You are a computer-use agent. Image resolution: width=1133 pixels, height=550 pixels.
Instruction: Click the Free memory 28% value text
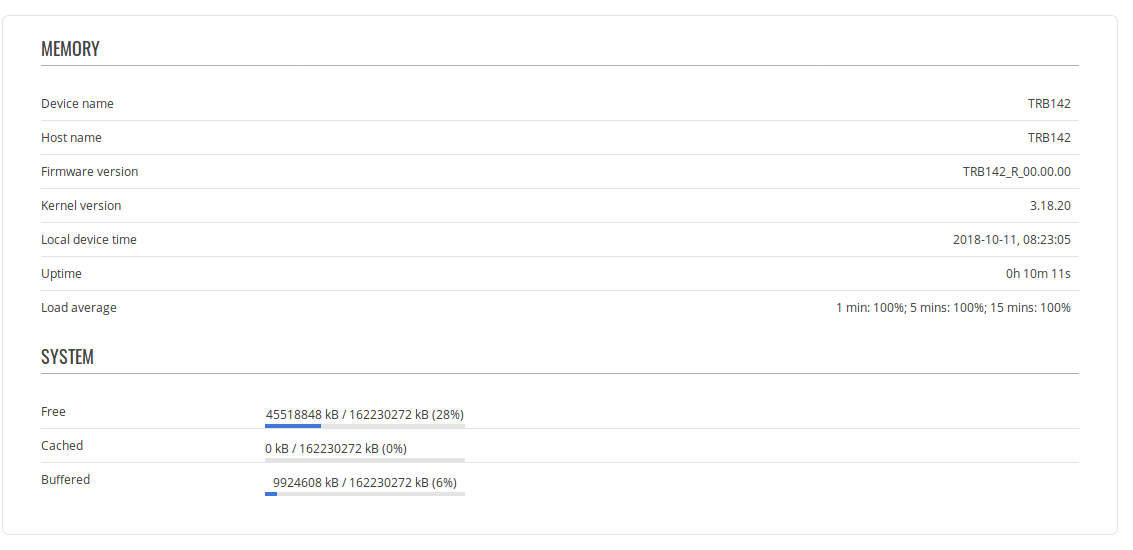364,414
